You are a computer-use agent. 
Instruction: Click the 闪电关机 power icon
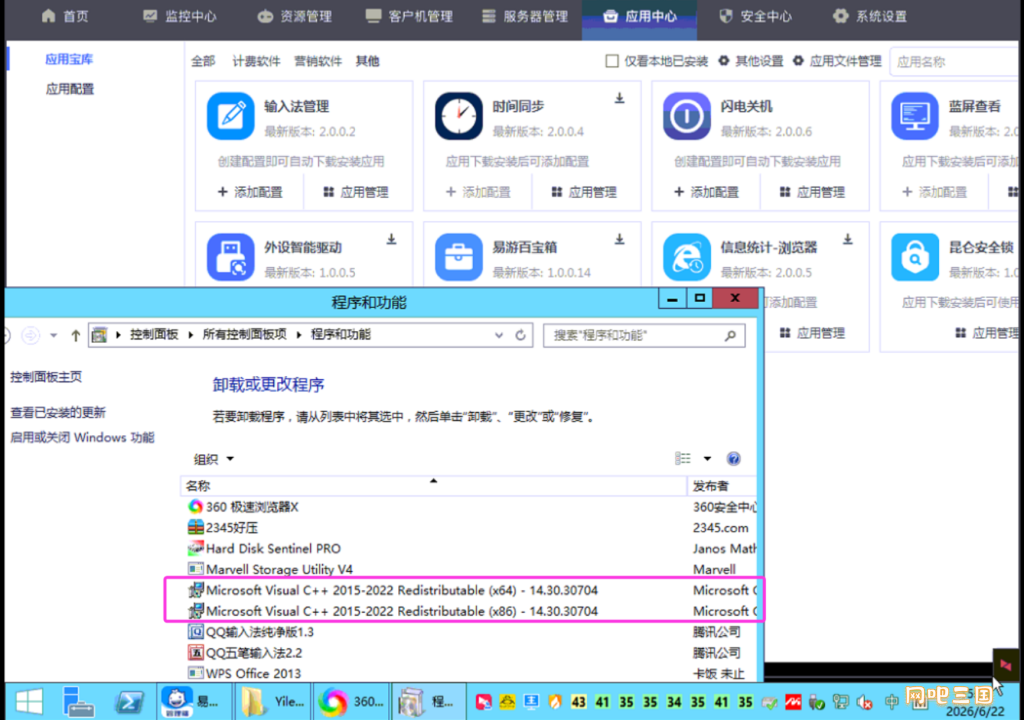point(686,116)
